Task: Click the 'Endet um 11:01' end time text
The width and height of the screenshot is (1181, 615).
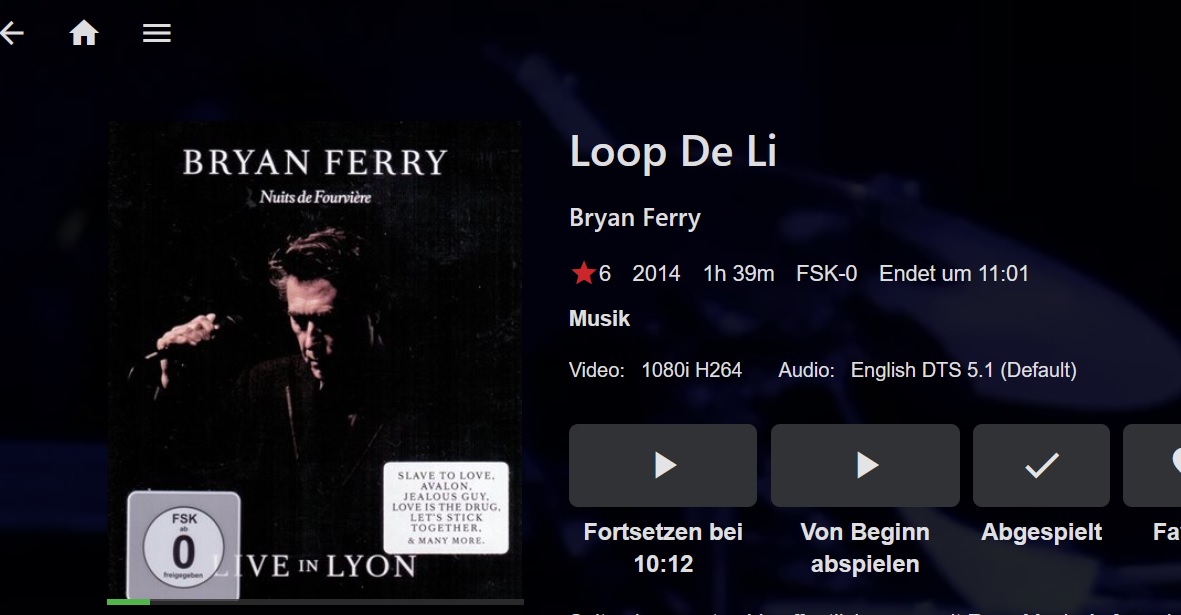Action: coord(954,273)
